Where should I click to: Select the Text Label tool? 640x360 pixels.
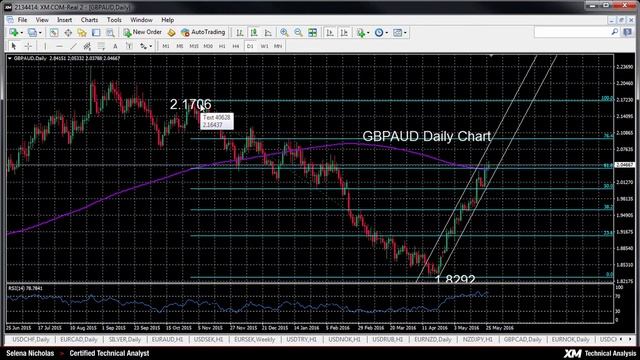pos(129,46)
